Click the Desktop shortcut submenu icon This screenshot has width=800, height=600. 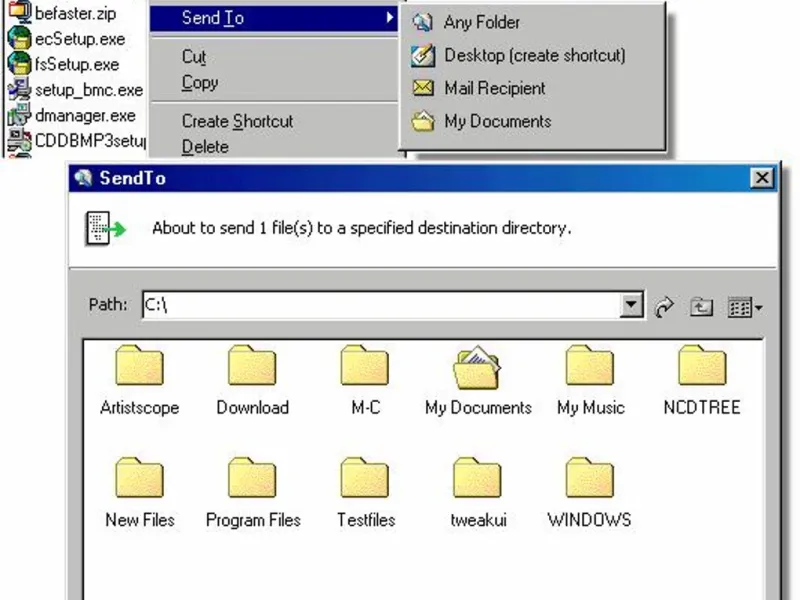point(423,55)
